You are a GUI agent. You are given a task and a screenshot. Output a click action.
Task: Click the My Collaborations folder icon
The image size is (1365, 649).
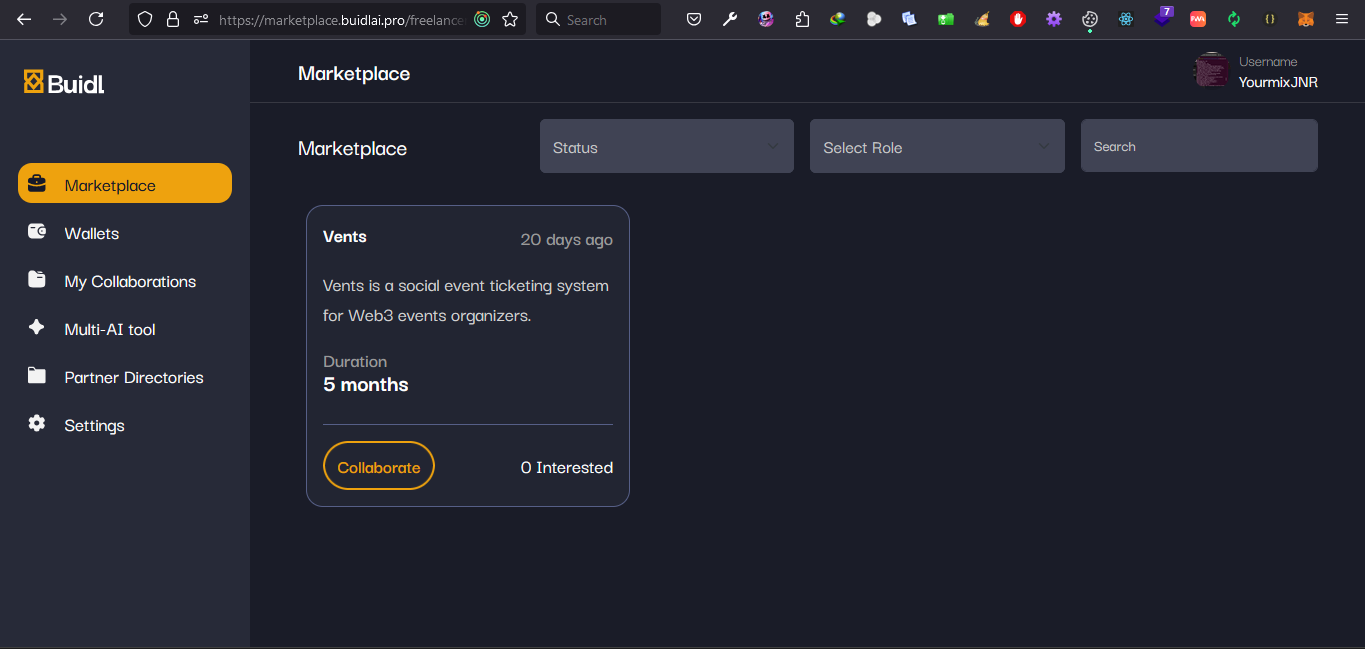tap(37, 280)
